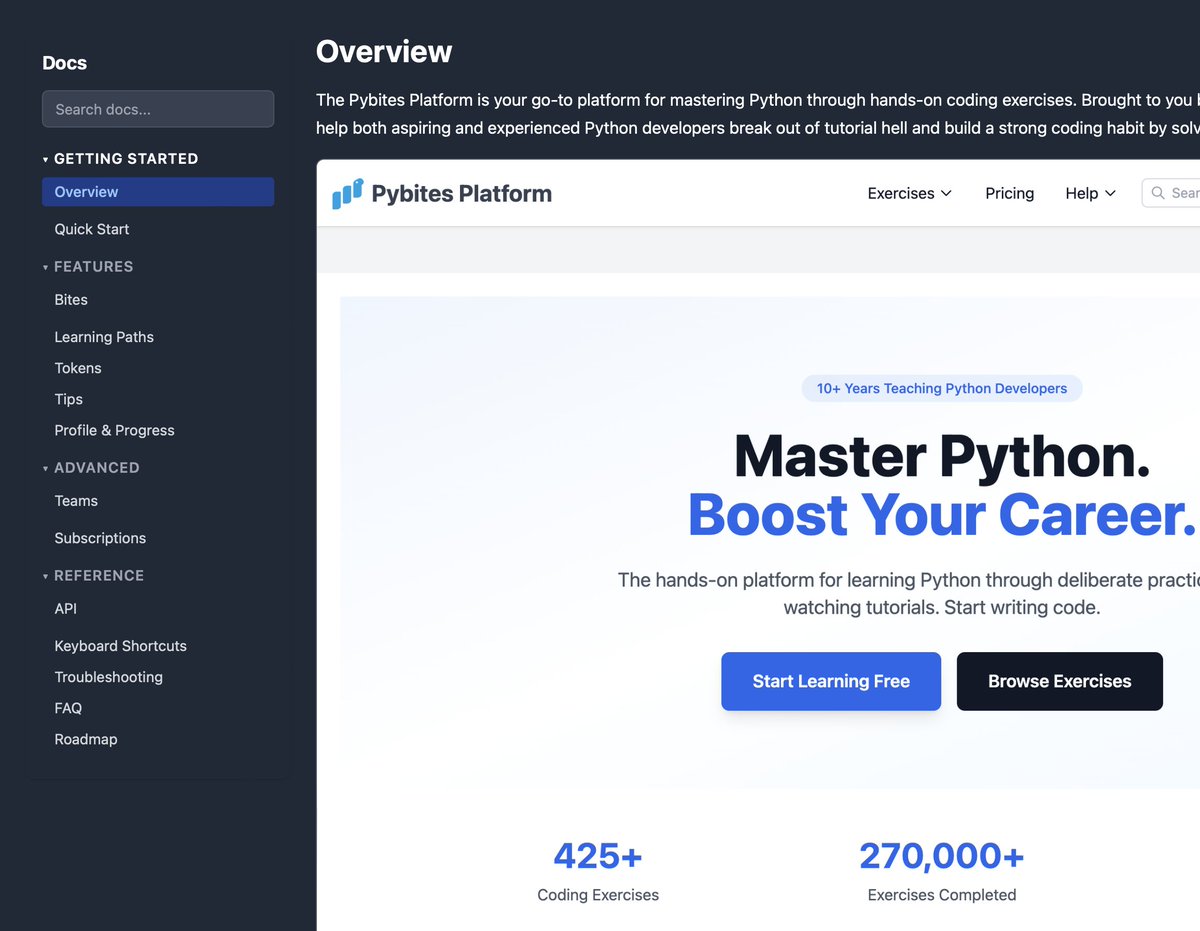
Task: Select Overview in the docs sidebar
Action: point(158,192)
